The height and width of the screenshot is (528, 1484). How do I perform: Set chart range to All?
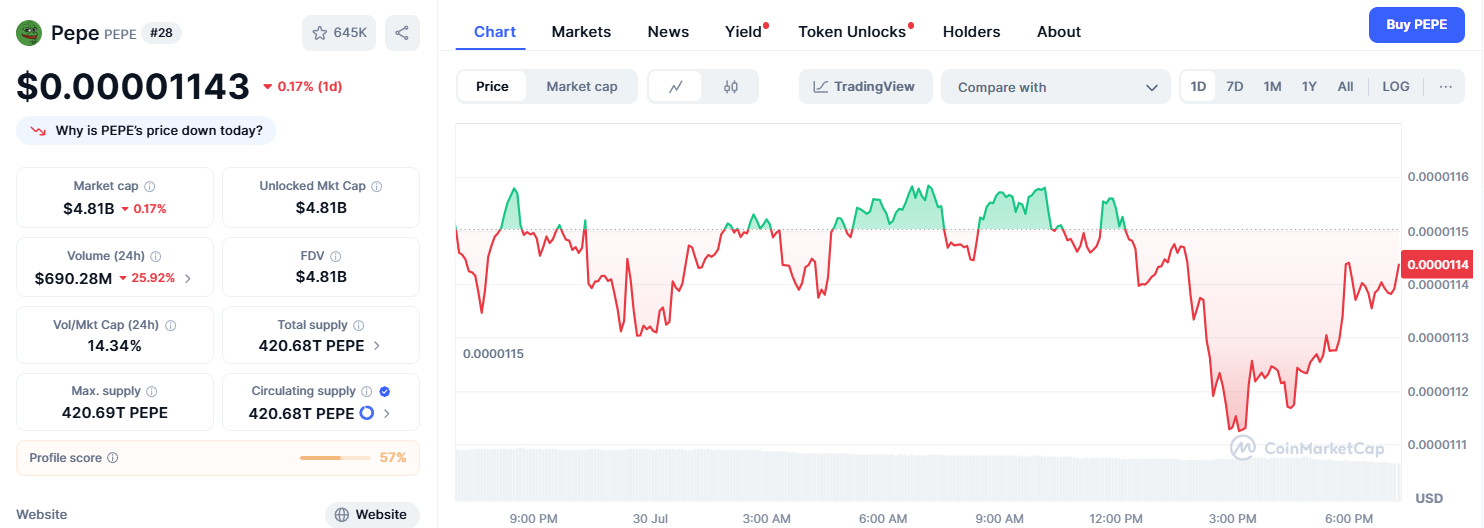pos(1346,87)
